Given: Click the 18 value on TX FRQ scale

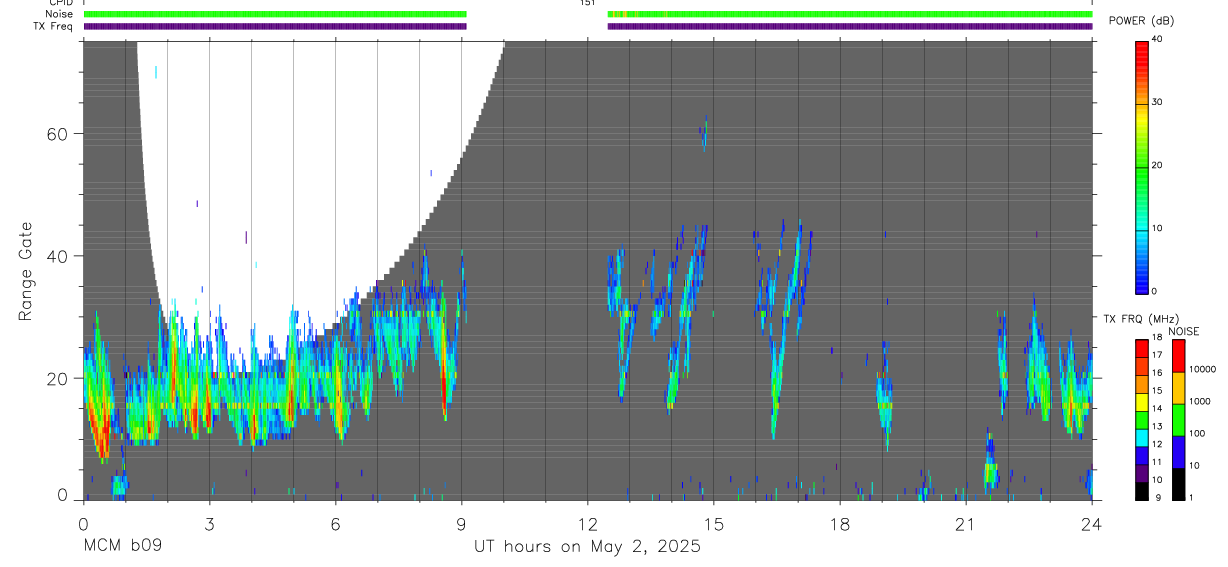Looking at the screenshot, I should 1156,337.
